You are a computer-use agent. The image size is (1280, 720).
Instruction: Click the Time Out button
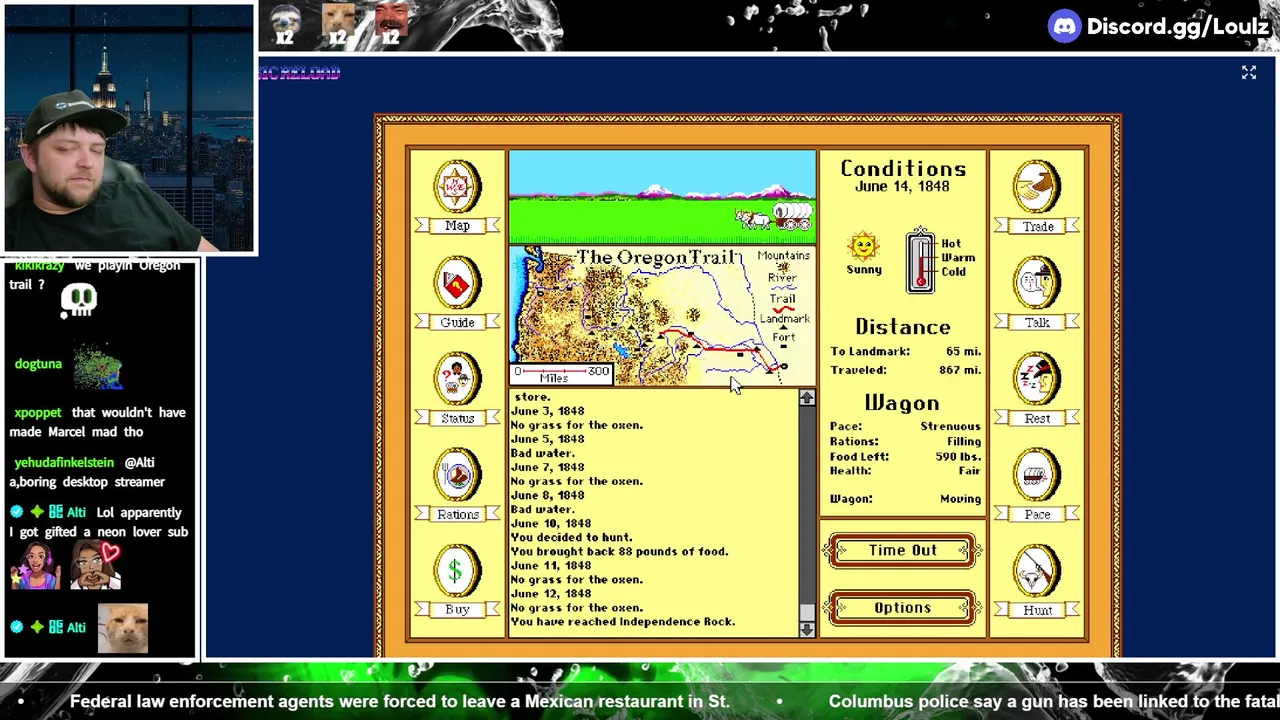tap(902, 551)
